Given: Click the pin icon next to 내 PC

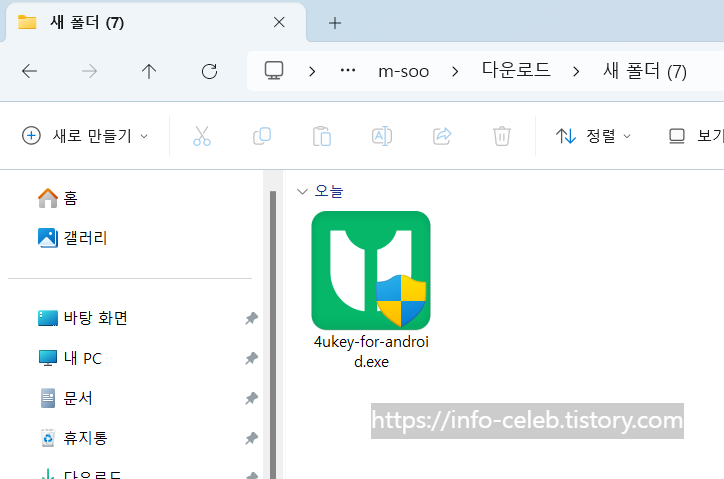Looking at the screenshot, I should [x=251, y=358].
